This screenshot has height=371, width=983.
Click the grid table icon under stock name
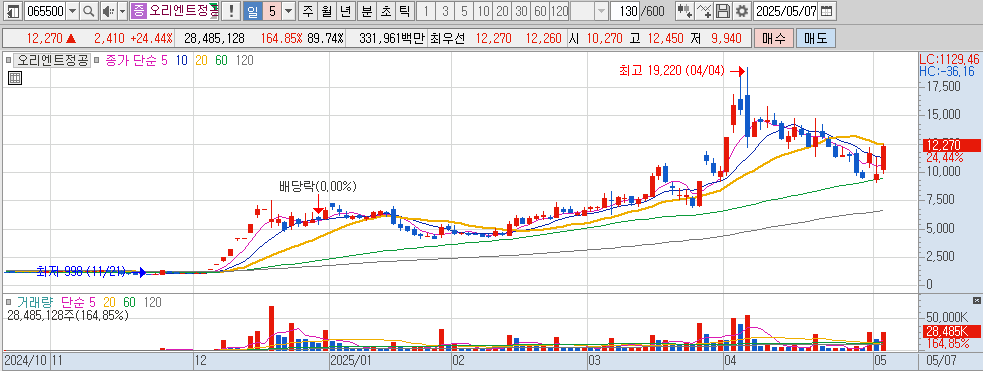tap(15, 78)
